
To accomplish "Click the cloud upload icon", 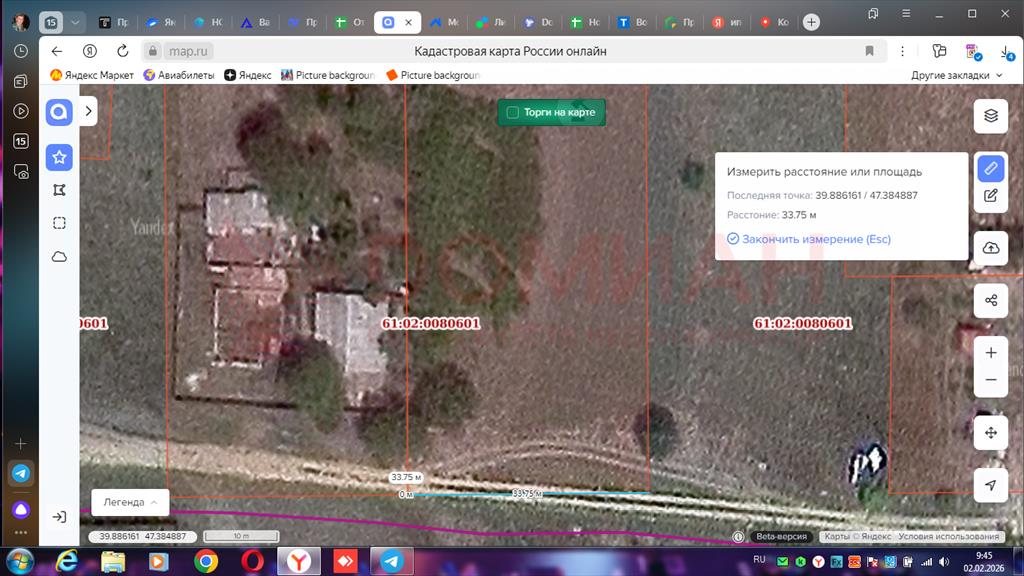I will point(990,248).
